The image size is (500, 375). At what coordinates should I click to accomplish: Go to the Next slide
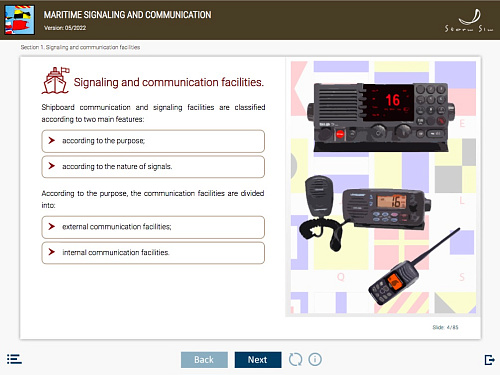(258, 360)
